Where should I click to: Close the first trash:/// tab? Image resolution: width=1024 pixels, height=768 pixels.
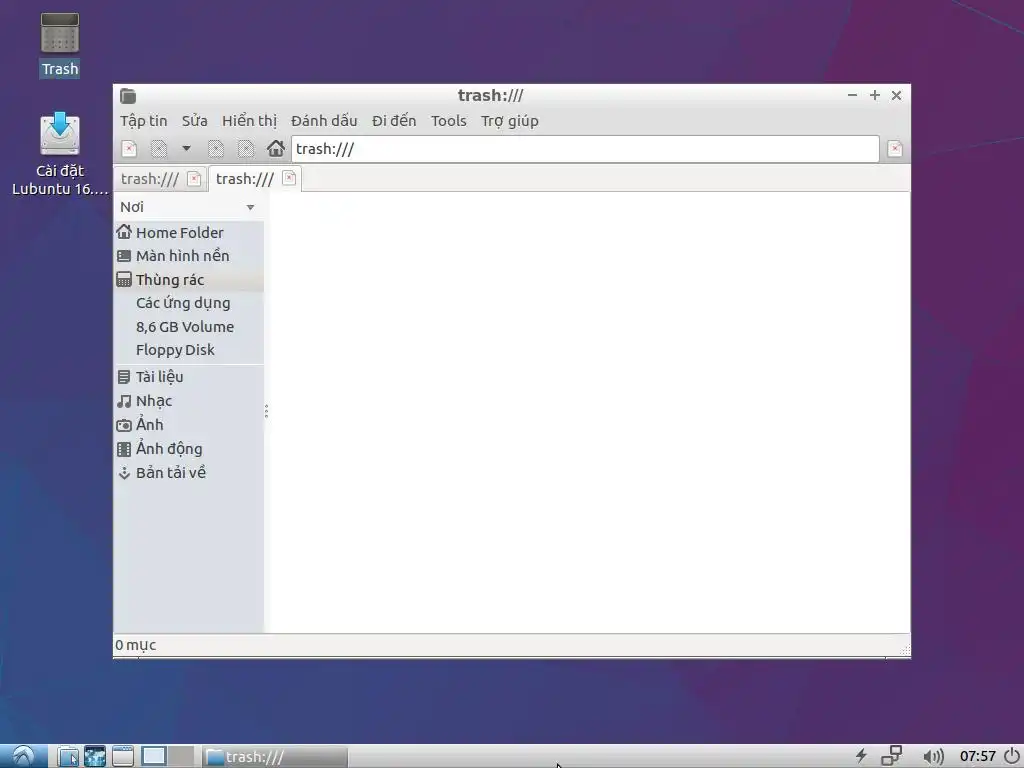[x=194, y=179]
